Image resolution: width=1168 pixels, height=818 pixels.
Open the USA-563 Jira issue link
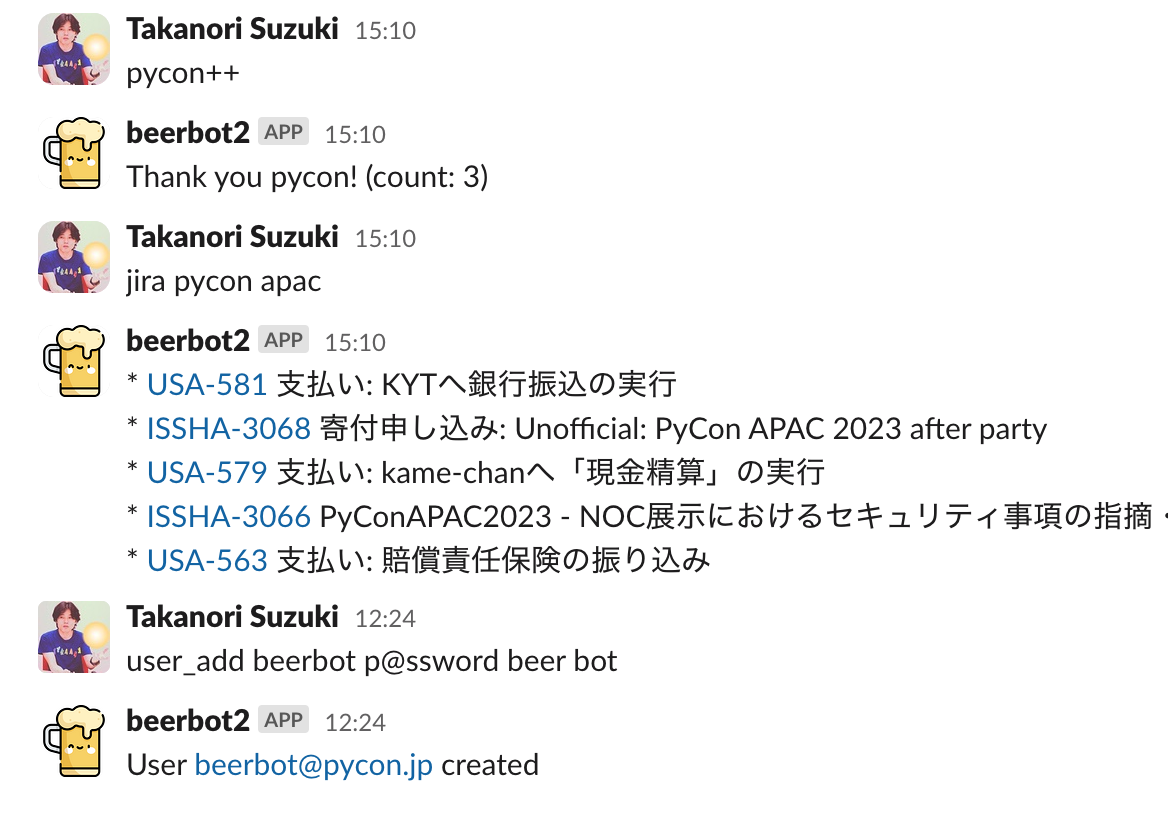[x=207, y=560]
